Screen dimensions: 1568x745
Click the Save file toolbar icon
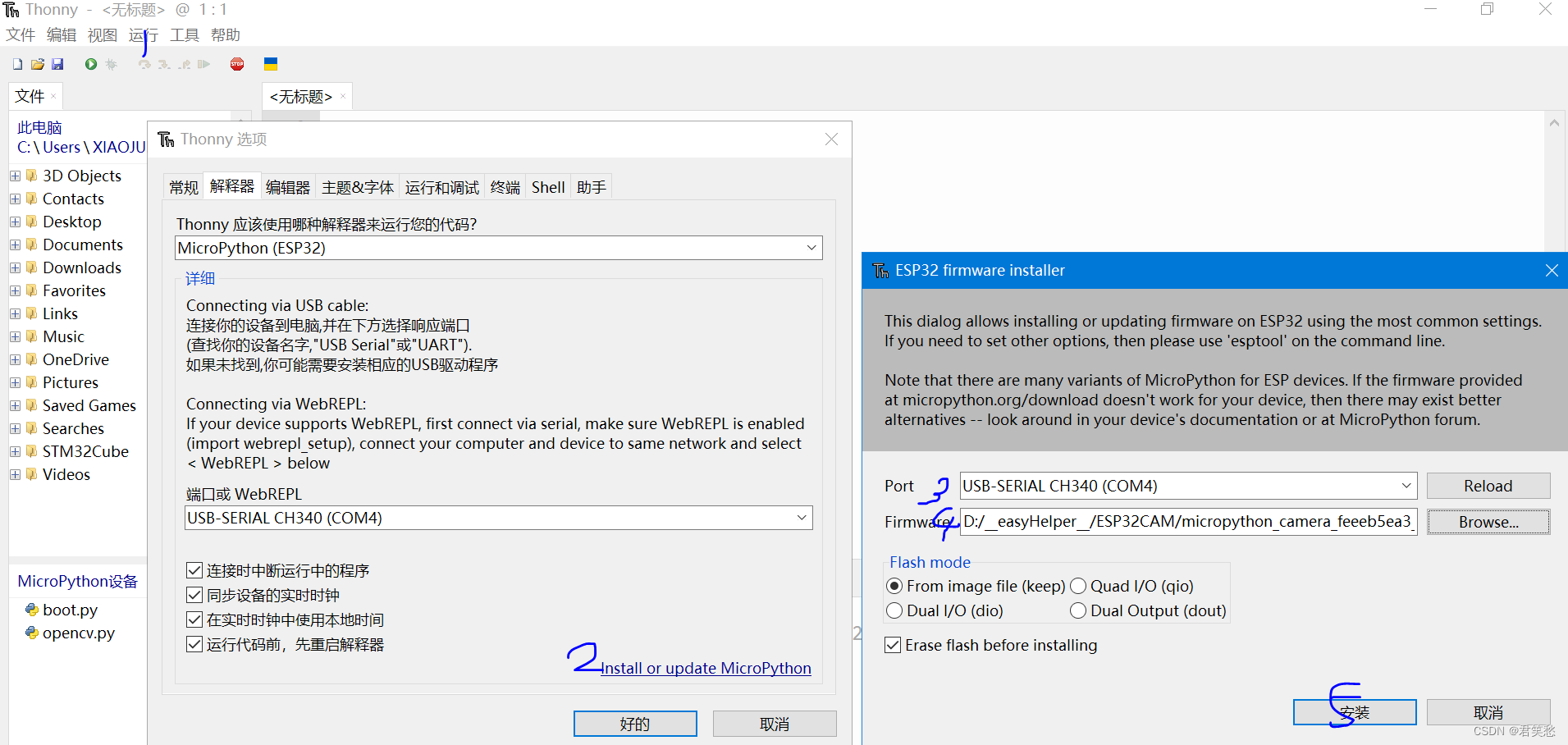click(57, 64)
